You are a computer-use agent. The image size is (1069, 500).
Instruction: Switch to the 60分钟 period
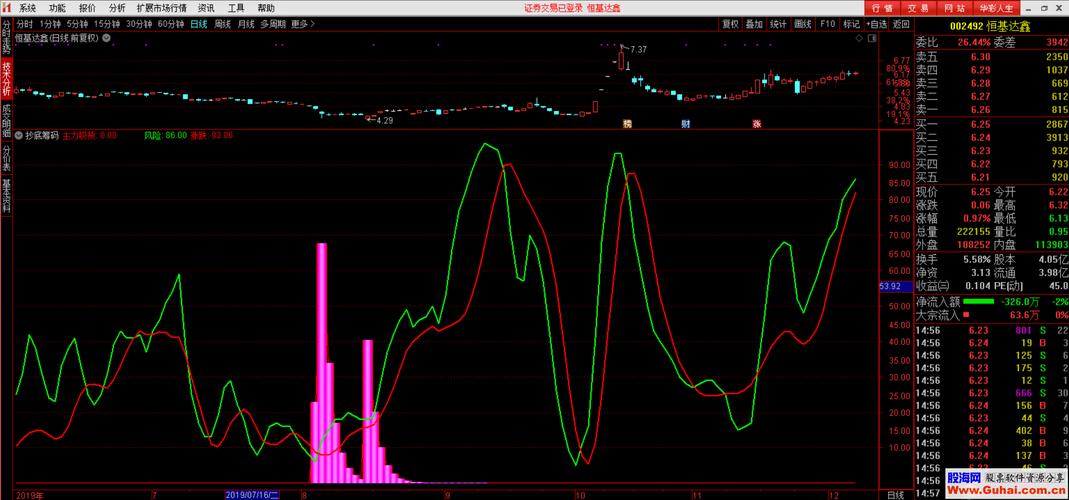pos(171,24)
